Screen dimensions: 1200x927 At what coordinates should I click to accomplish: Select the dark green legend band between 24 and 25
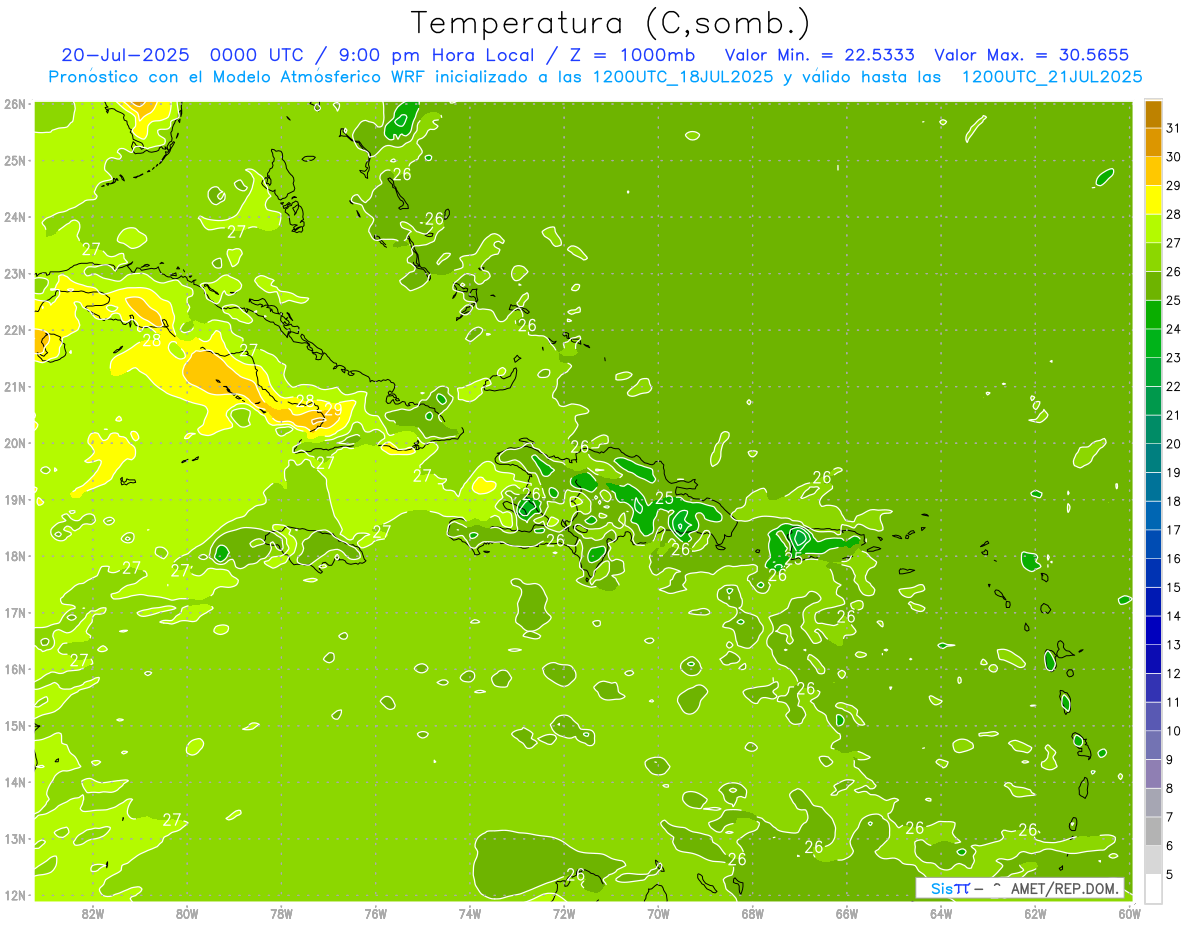point(1153,315)
